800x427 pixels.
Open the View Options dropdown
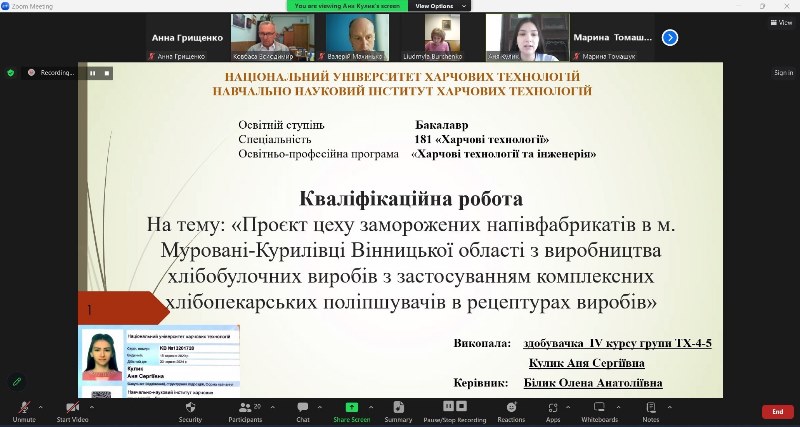pyautogui.click(x=440, y=6)
